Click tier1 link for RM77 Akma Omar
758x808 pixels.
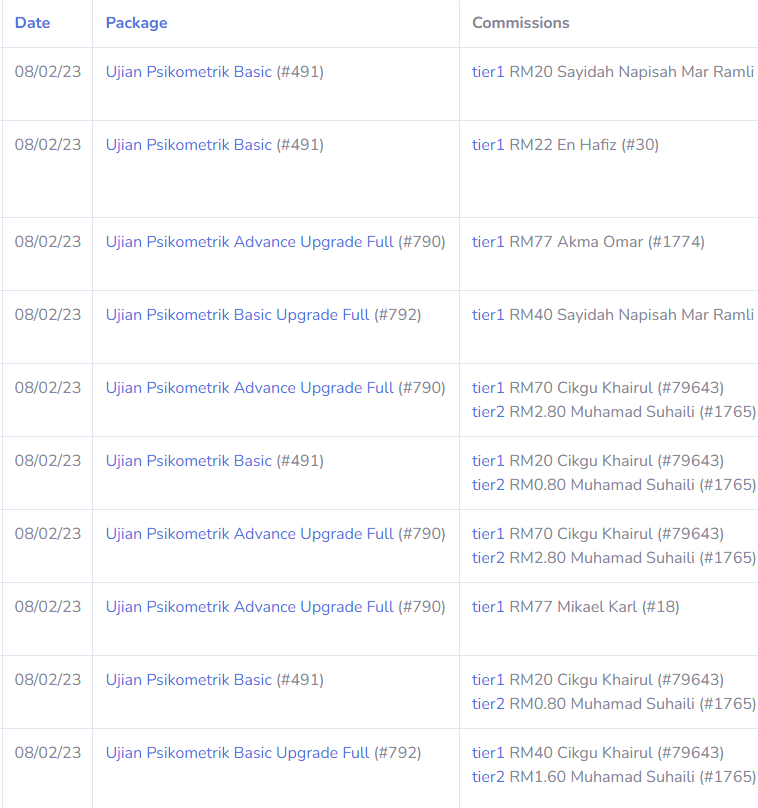488,242
